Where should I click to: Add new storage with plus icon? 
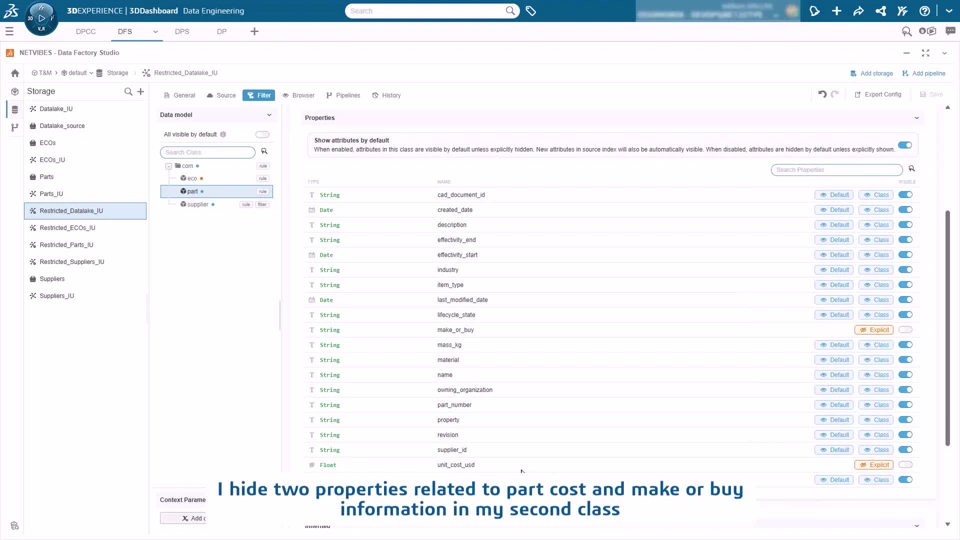[x=140, y=91]
